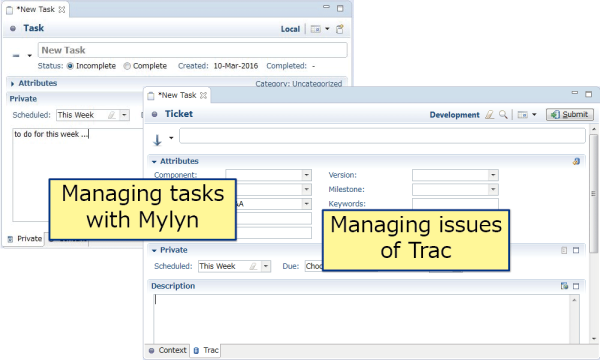
Task: Open layout dropdown arrow beside Local
Action: (x=327, y=29)
